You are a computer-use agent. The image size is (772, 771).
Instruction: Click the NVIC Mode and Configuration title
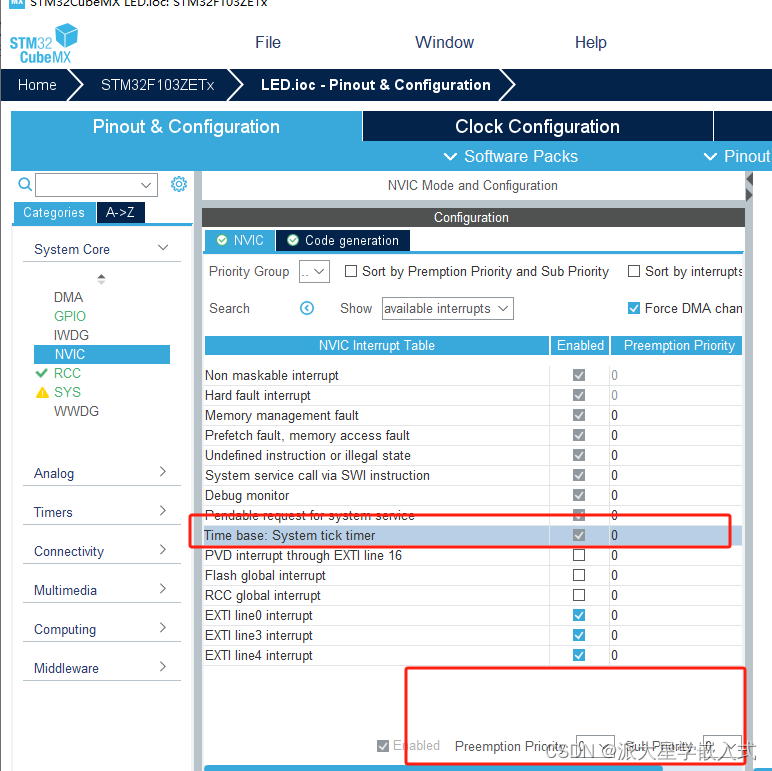pos(473,186)
